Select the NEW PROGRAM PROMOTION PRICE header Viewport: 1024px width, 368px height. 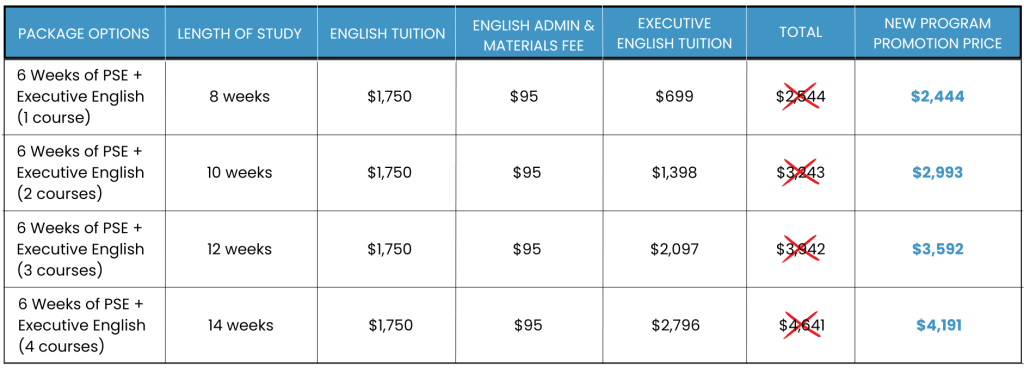[x=938, y=34]
